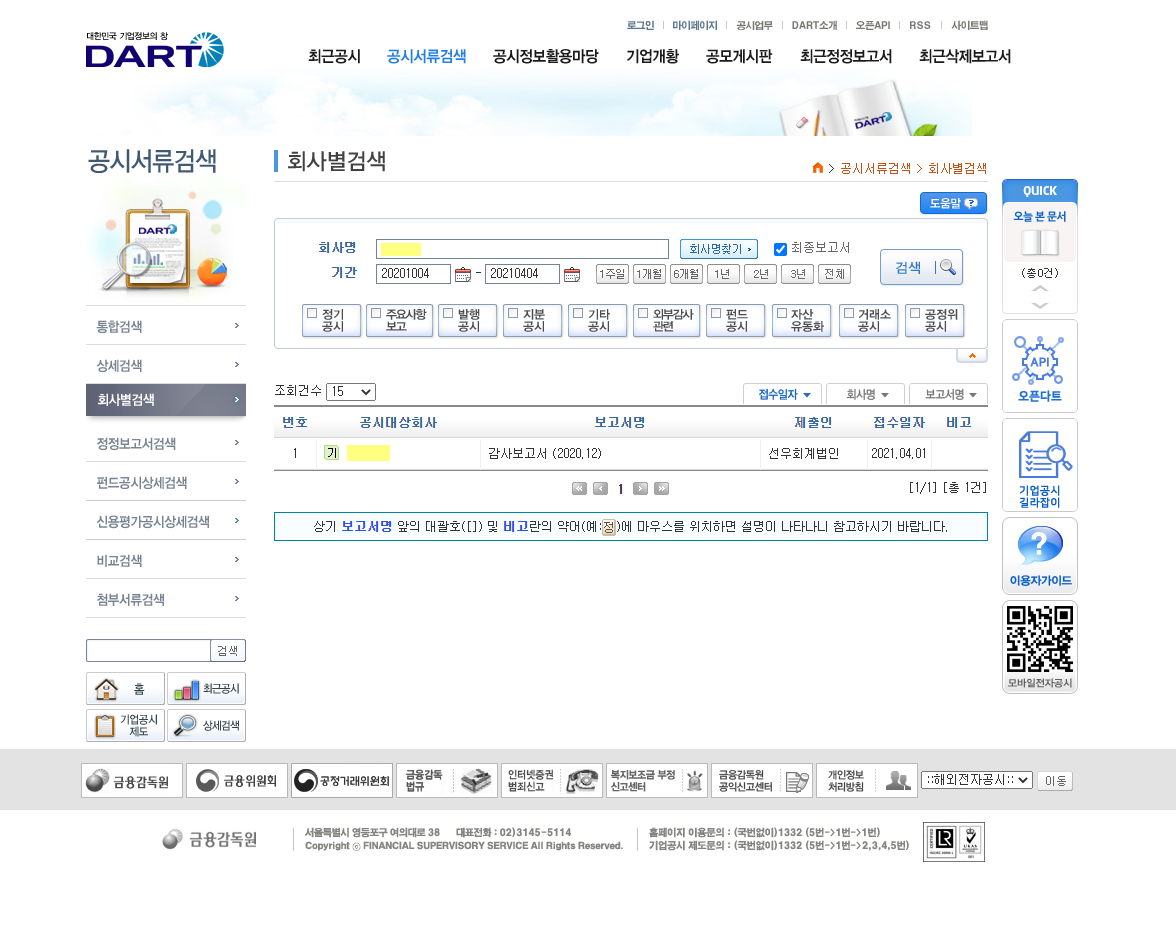Collapse the search panel with arrow

coord(971,356)
